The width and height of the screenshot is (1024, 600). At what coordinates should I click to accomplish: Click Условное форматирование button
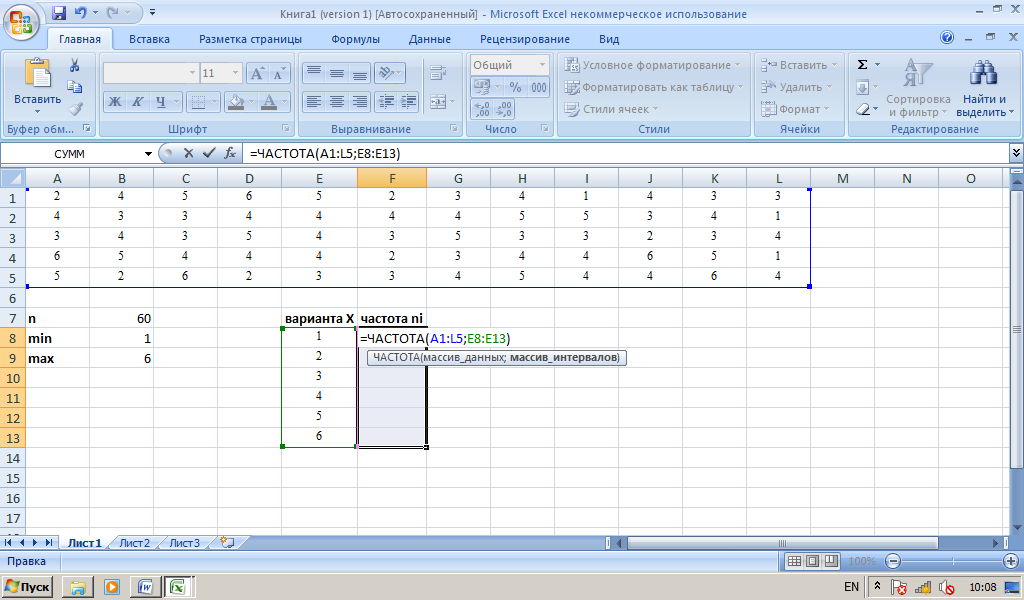(x=654, y=65)
